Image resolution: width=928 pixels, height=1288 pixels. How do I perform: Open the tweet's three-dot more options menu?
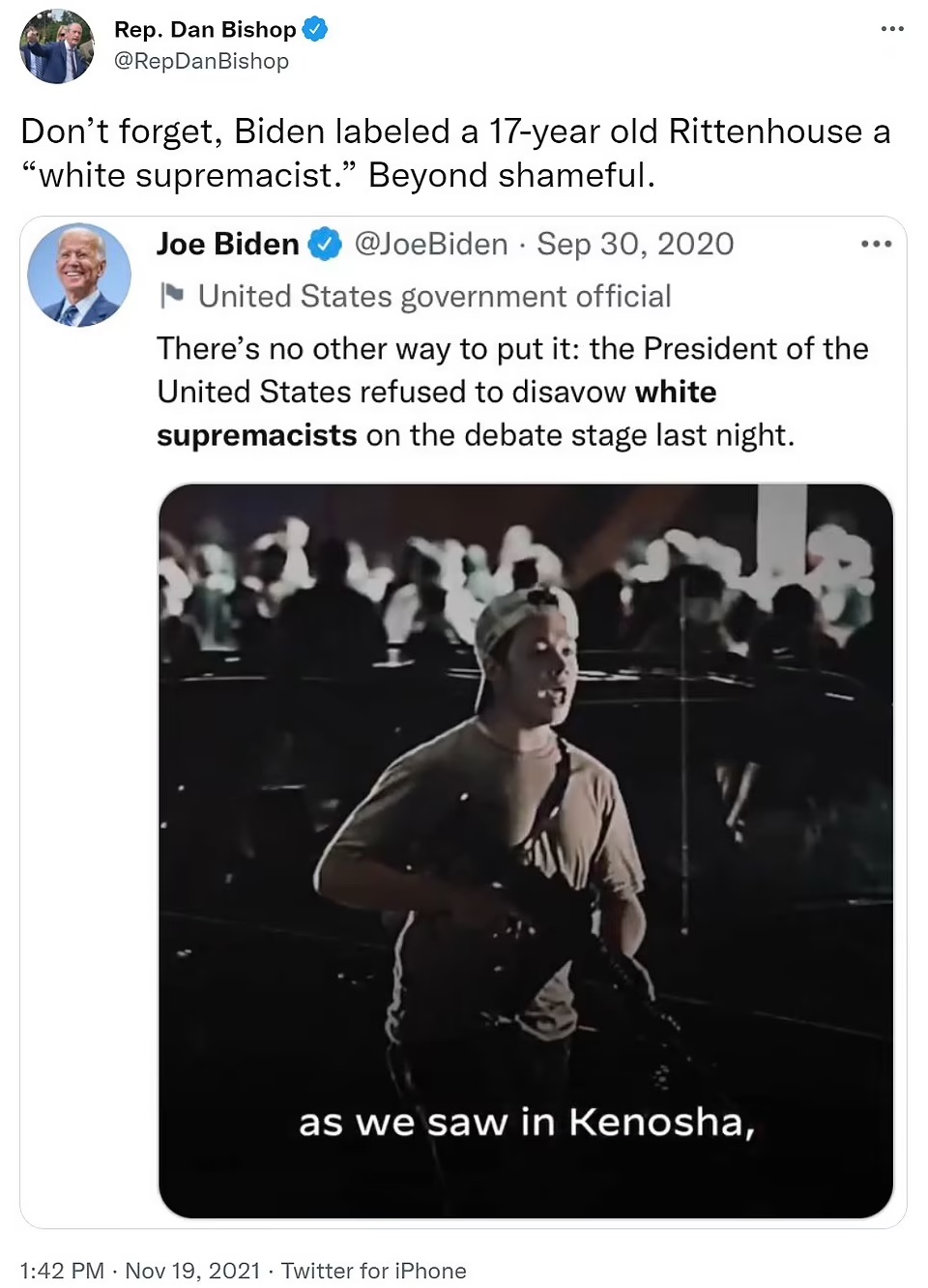(x=891, y=29)
